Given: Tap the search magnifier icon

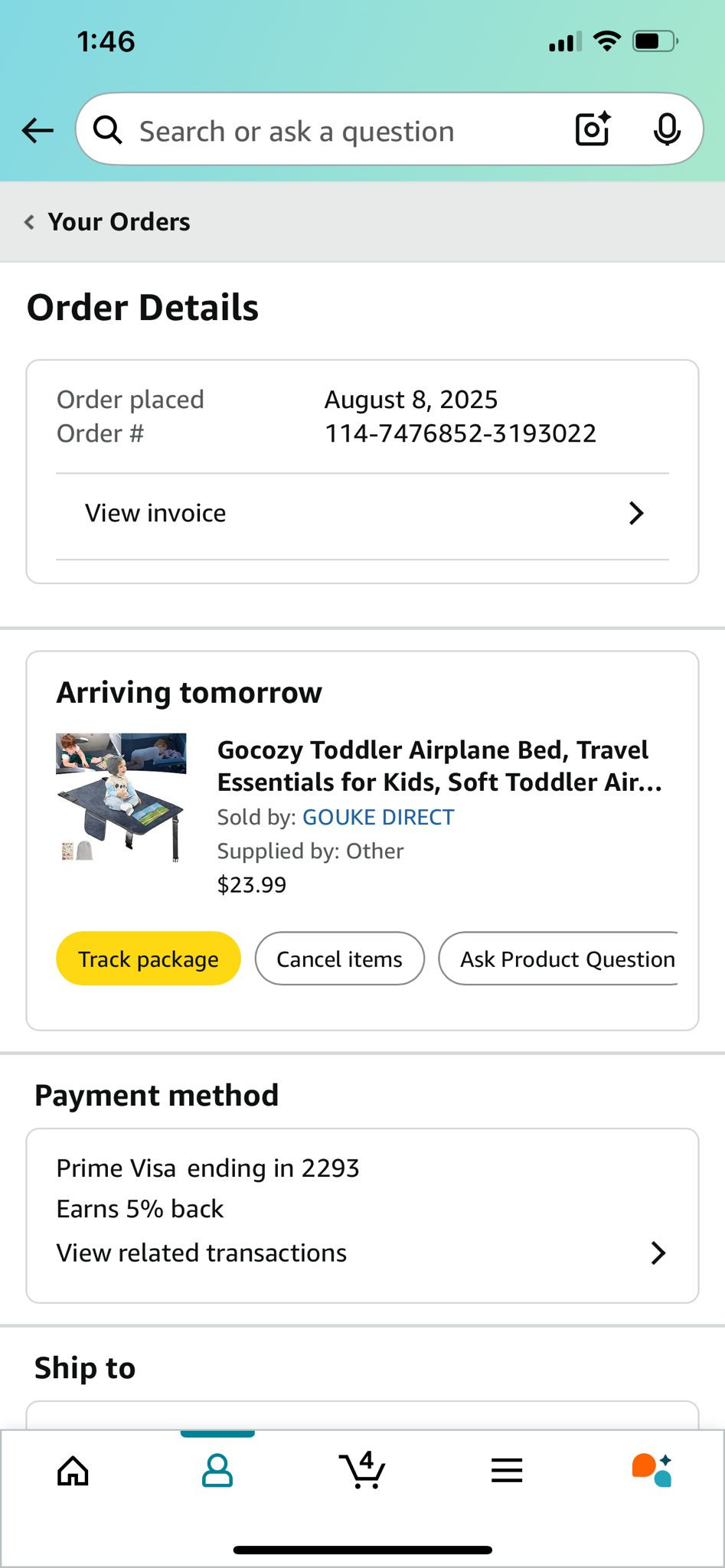Looking at the screenshot, I should [108, 131].
